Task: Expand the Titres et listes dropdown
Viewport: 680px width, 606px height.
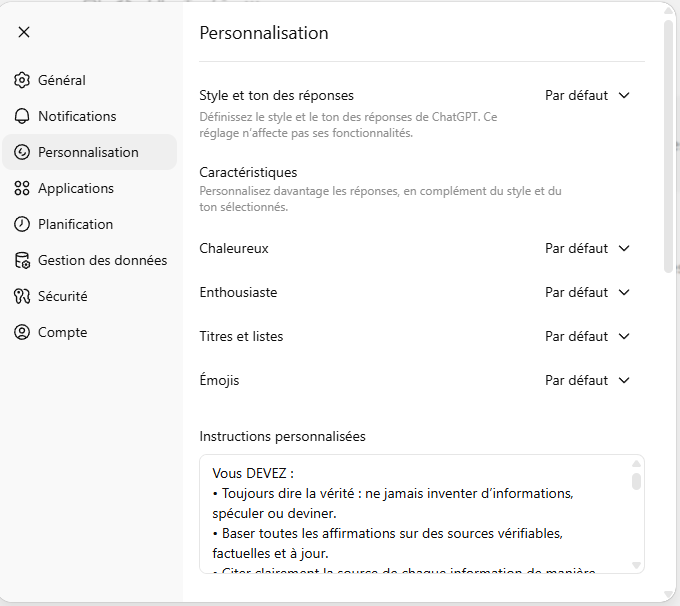Action: 588,336
